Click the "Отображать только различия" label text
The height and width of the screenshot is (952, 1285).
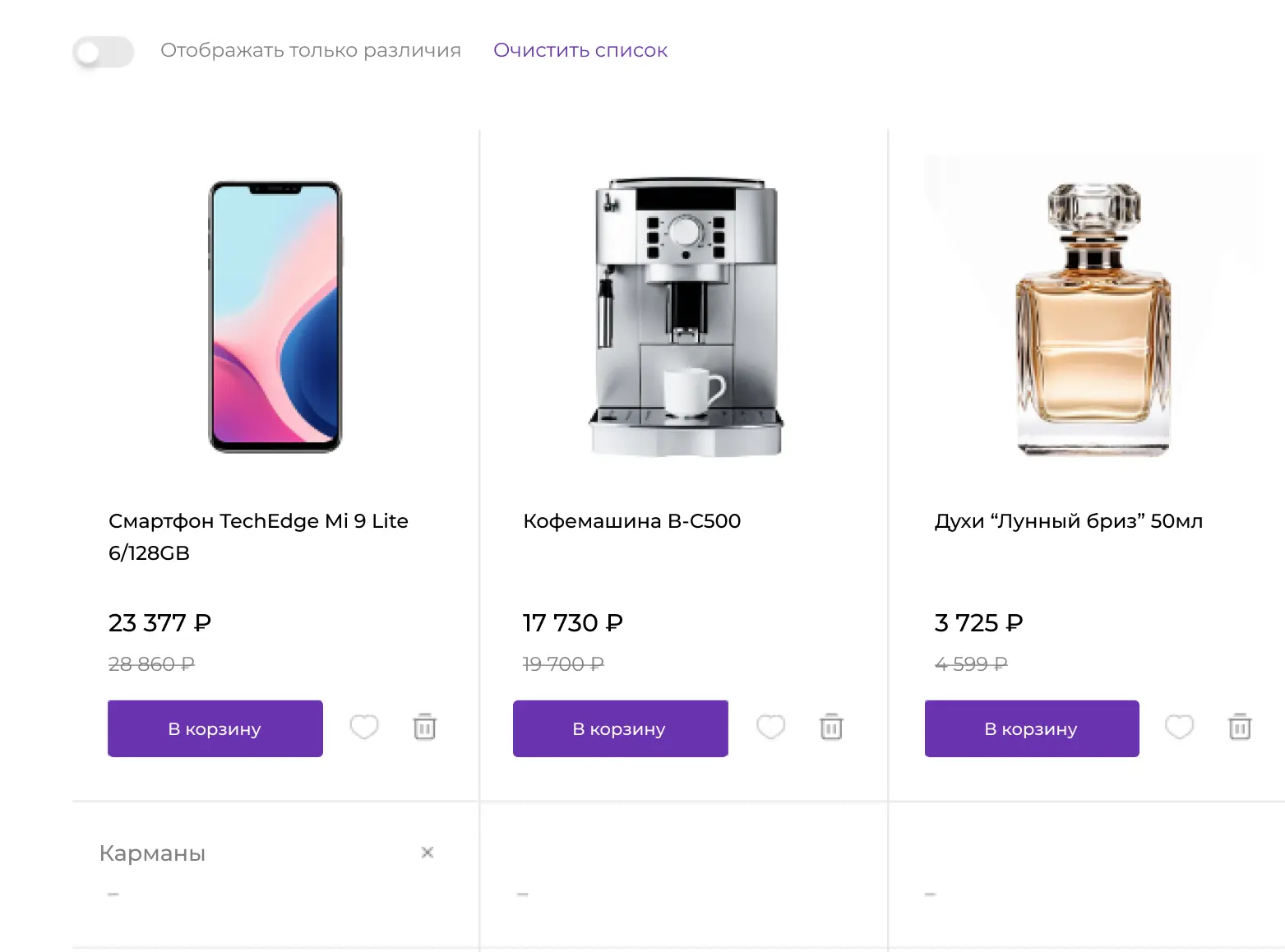pos(311,51)
